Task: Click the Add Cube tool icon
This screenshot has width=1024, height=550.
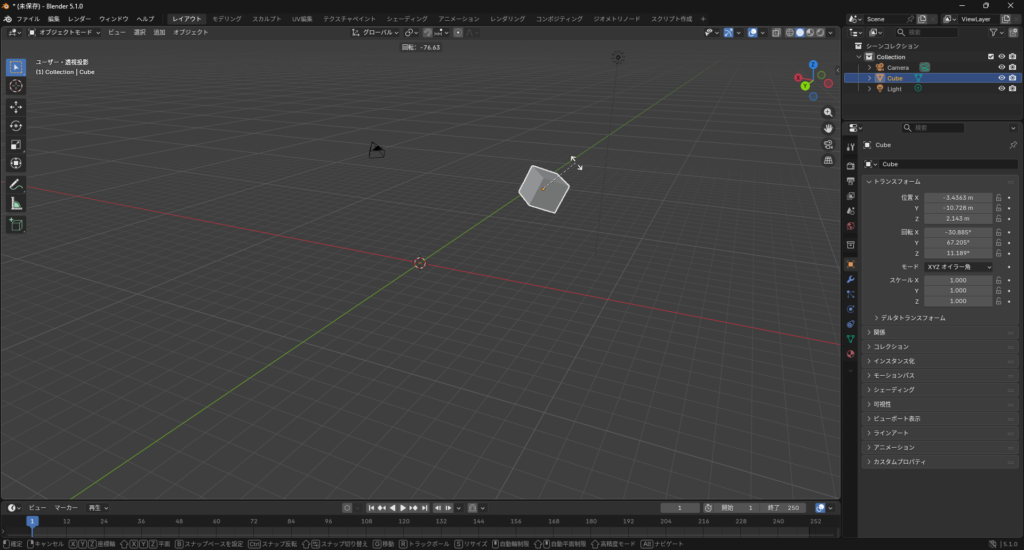Action: [16, 225]
